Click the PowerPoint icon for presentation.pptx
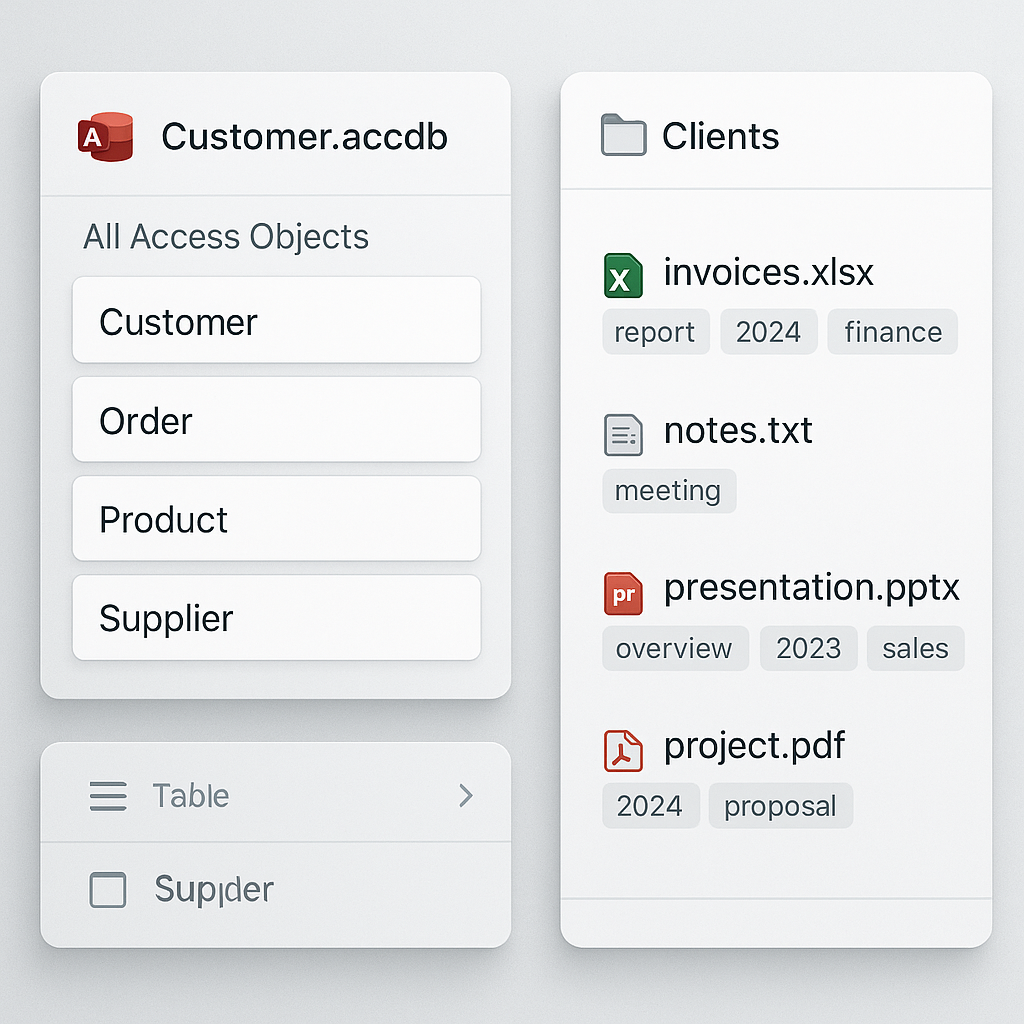Screen dimensions: 1024x1024 tap(623, 594)
